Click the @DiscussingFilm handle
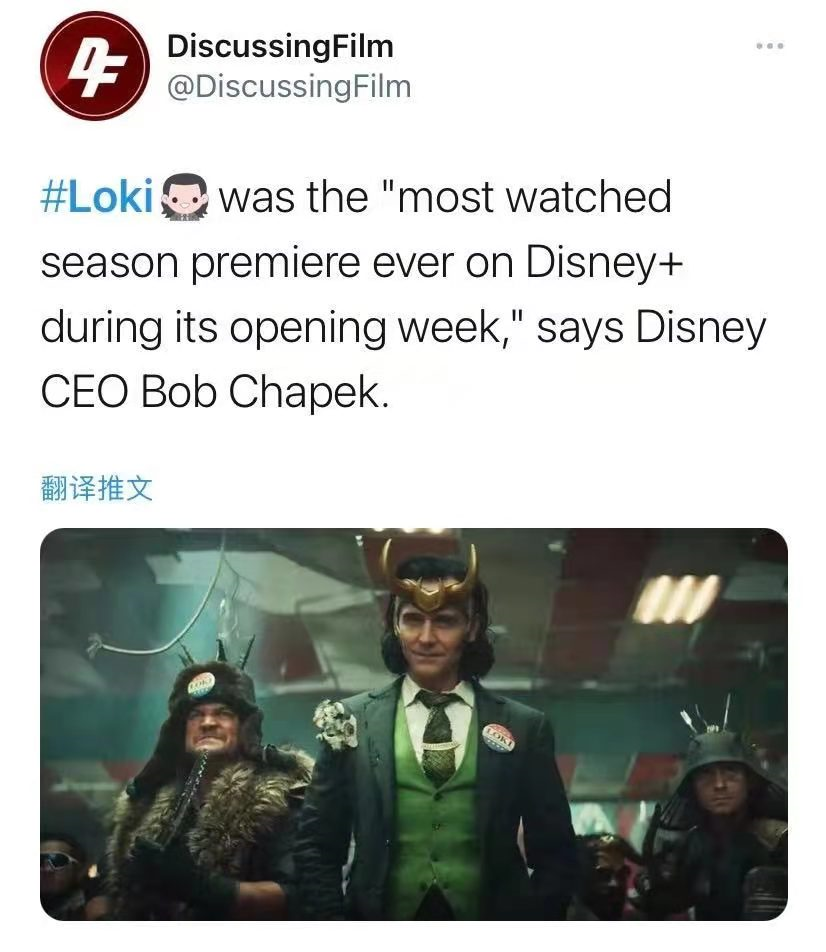The width and height of the screenshot is (826, 952). pyautogui.click(x=288, y=86)
